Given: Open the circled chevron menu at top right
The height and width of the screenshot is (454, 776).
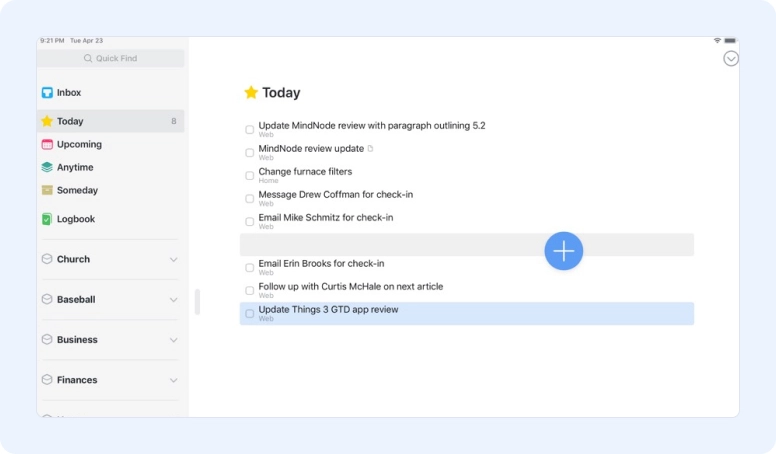Looking at the screenshot, I should click(x=731, y=58).
